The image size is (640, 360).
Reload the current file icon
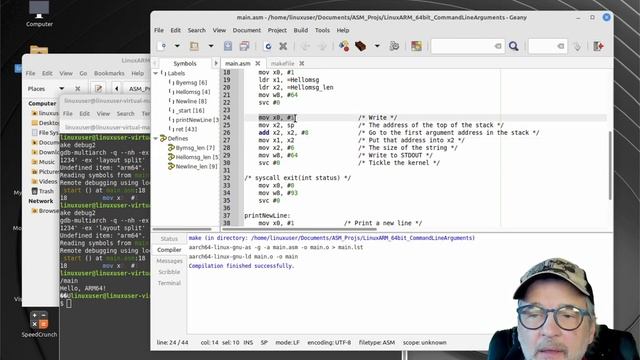tap(268, 46)
